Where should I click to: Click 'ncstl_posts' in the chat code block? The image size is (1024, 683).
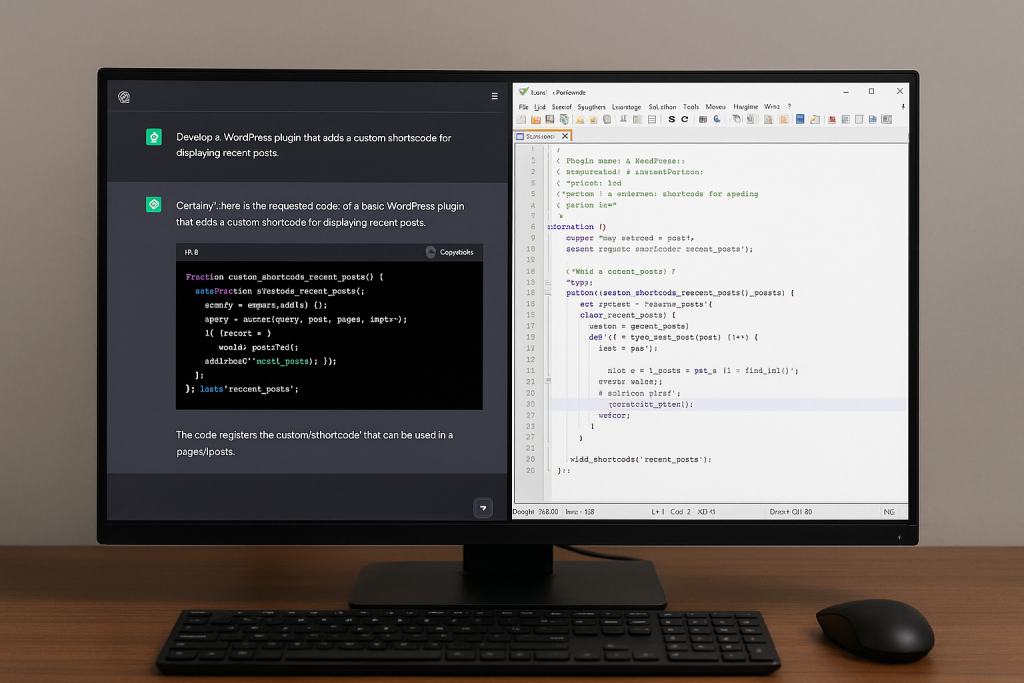282,360
